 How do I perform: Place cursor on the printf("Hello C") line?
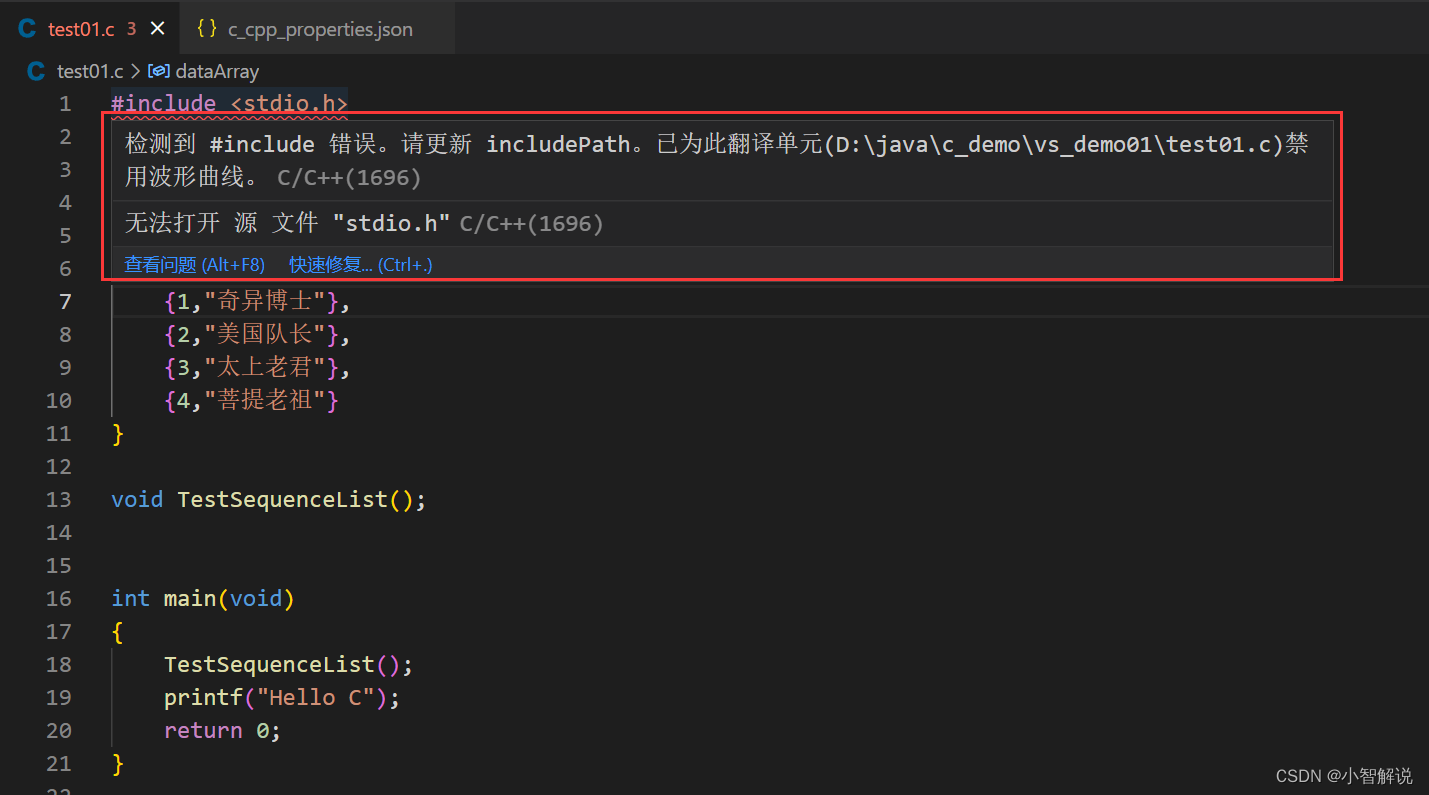pyautogui.click(x=280, y=697)
